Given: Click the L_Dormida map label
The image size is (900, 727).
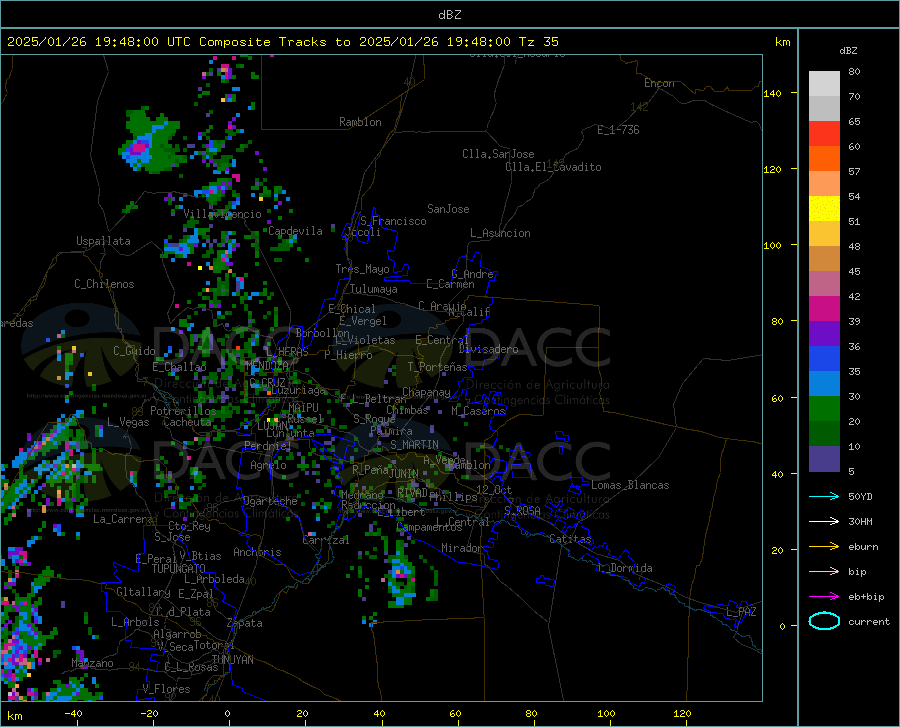Looking at the screenshot, I should [x=624, y=568].
